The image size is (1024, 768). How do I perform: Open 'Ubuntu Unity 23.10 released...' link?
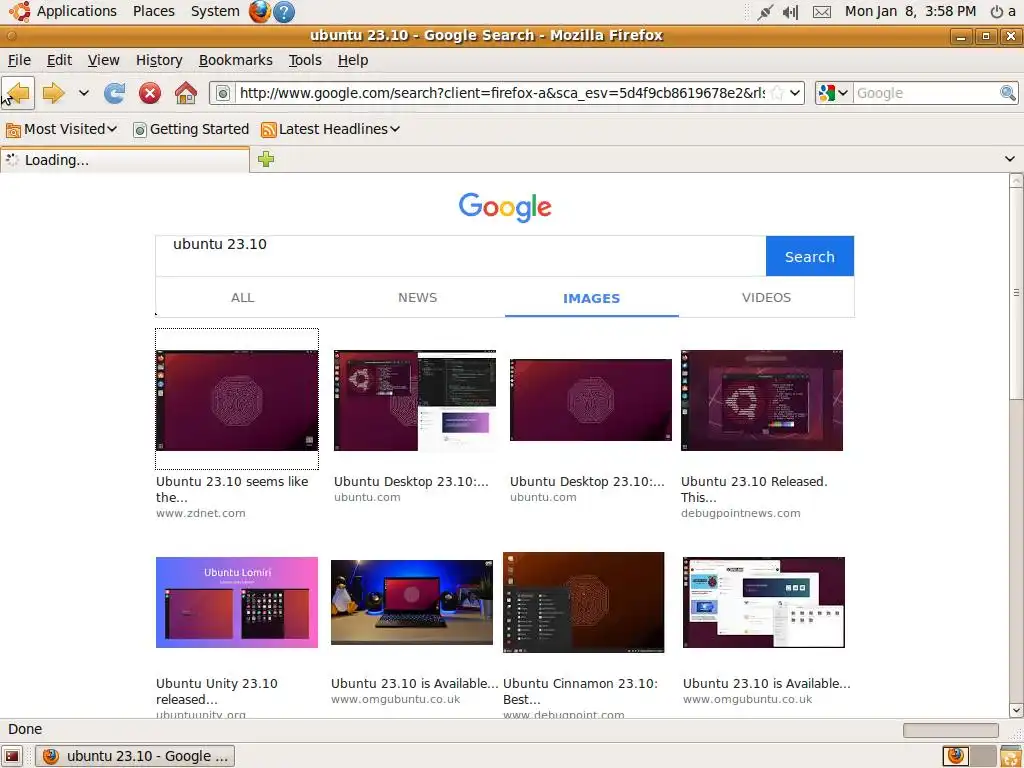click(217, 691)
